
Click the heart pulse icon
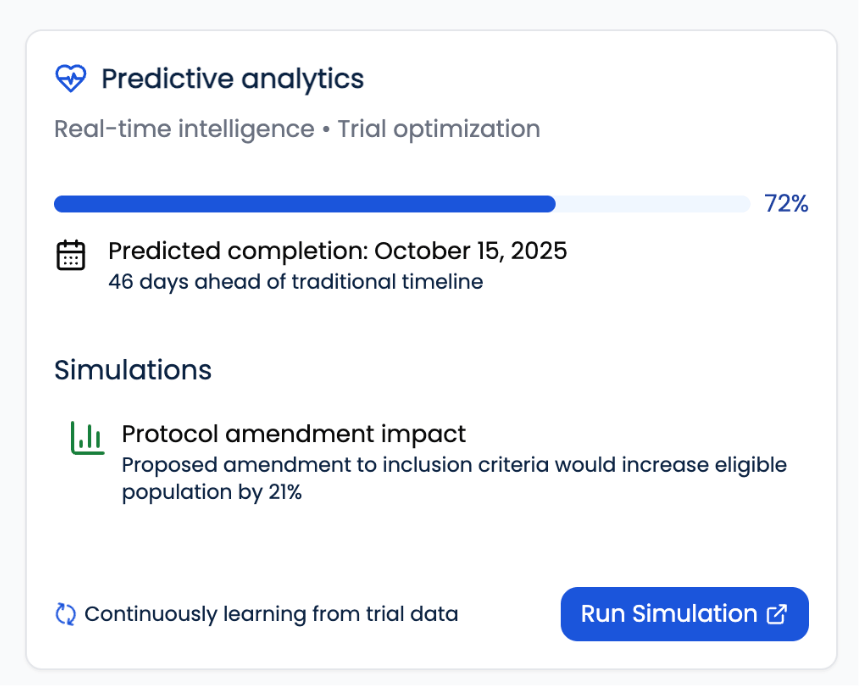tap(71, 78)
